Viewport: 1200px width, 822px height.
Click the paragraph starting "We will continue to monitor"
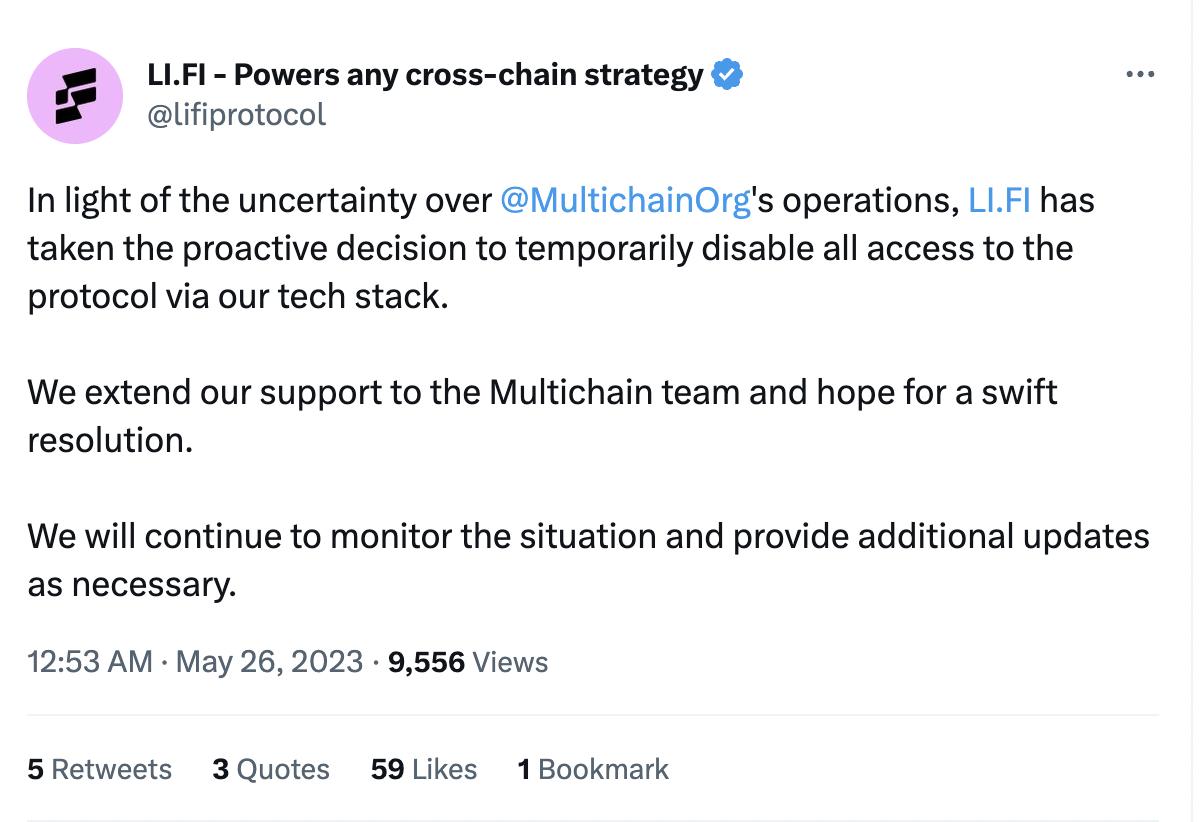pos(588,536)
